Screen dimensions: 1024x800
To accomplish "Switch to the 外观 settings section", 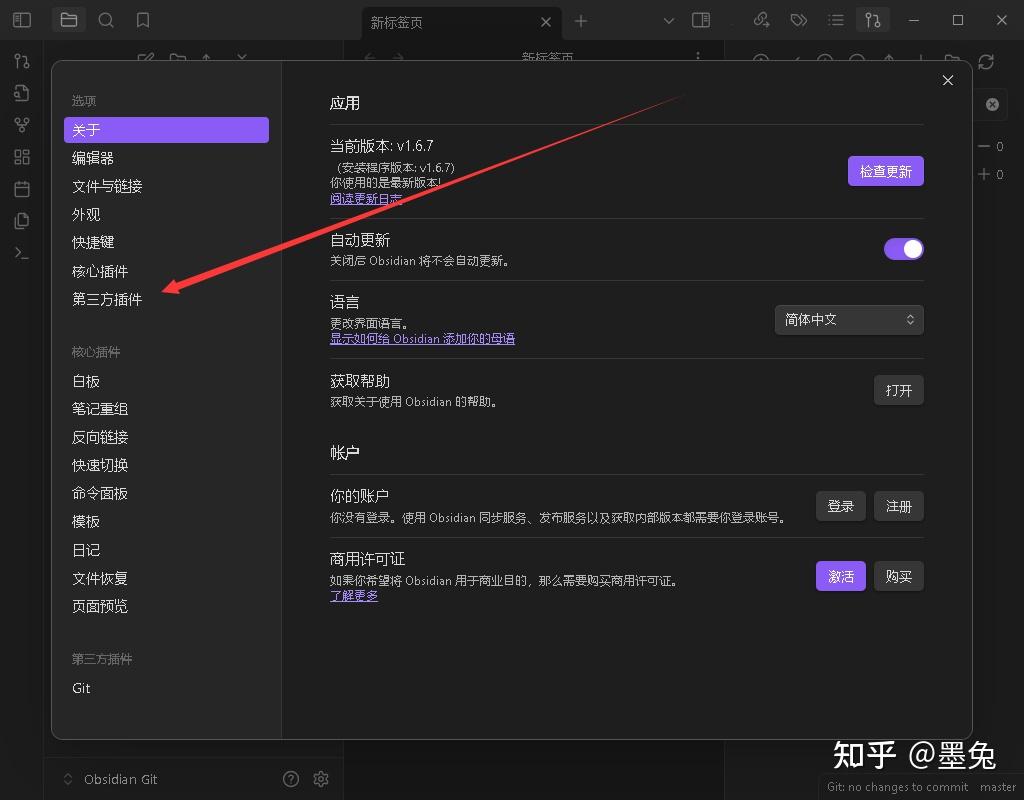I will pyautogui.click(x=87, y=214).
